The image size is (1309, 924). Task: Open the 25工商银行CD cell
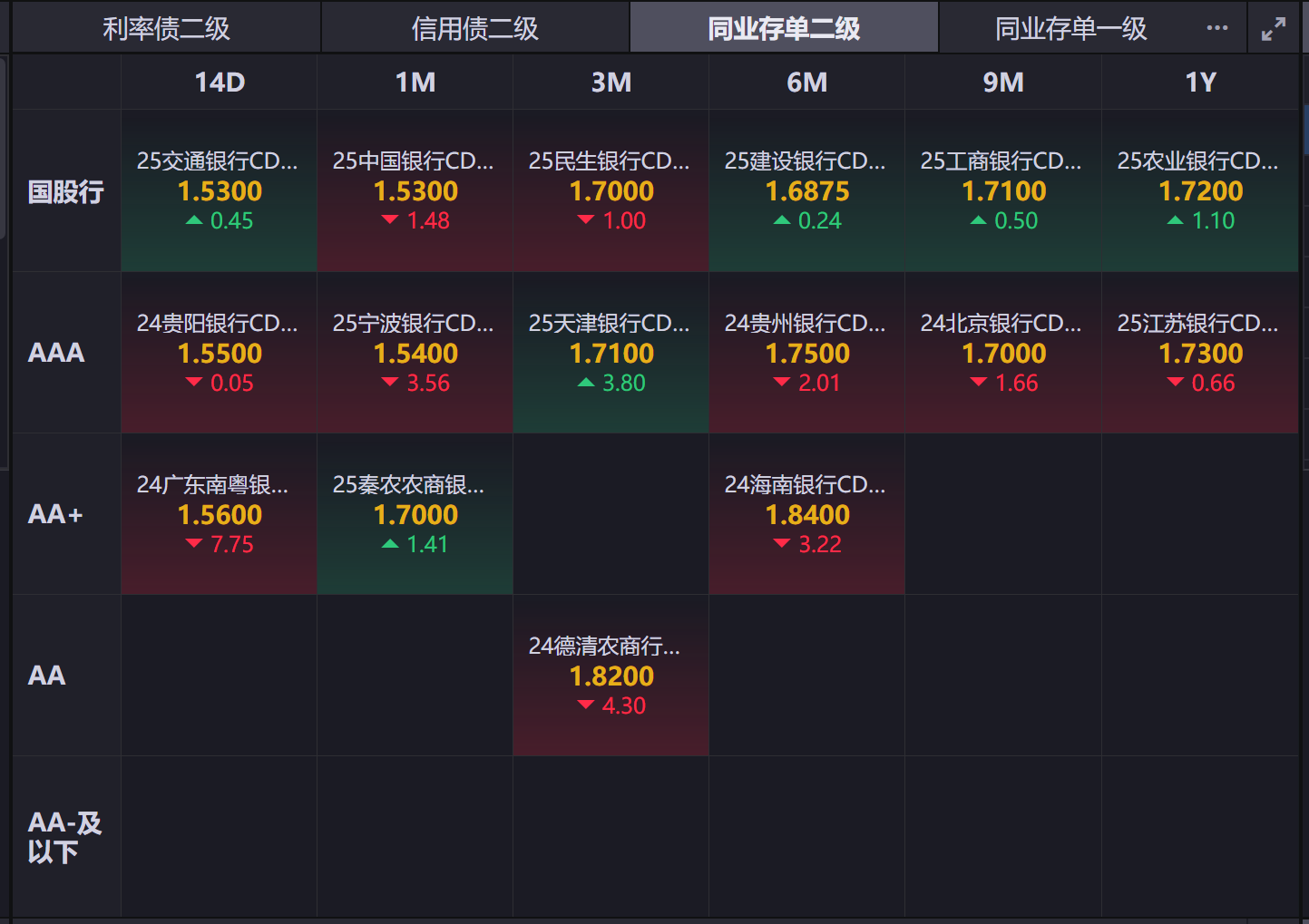[1003, 191]
